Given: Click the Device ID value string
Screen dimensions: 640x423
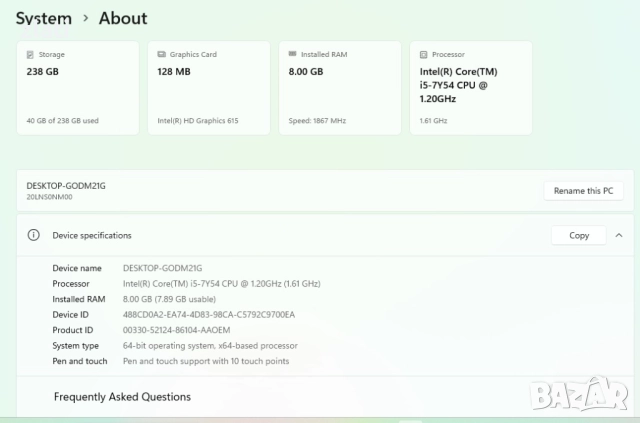Looking at the screenshot, I should (208, 314).
